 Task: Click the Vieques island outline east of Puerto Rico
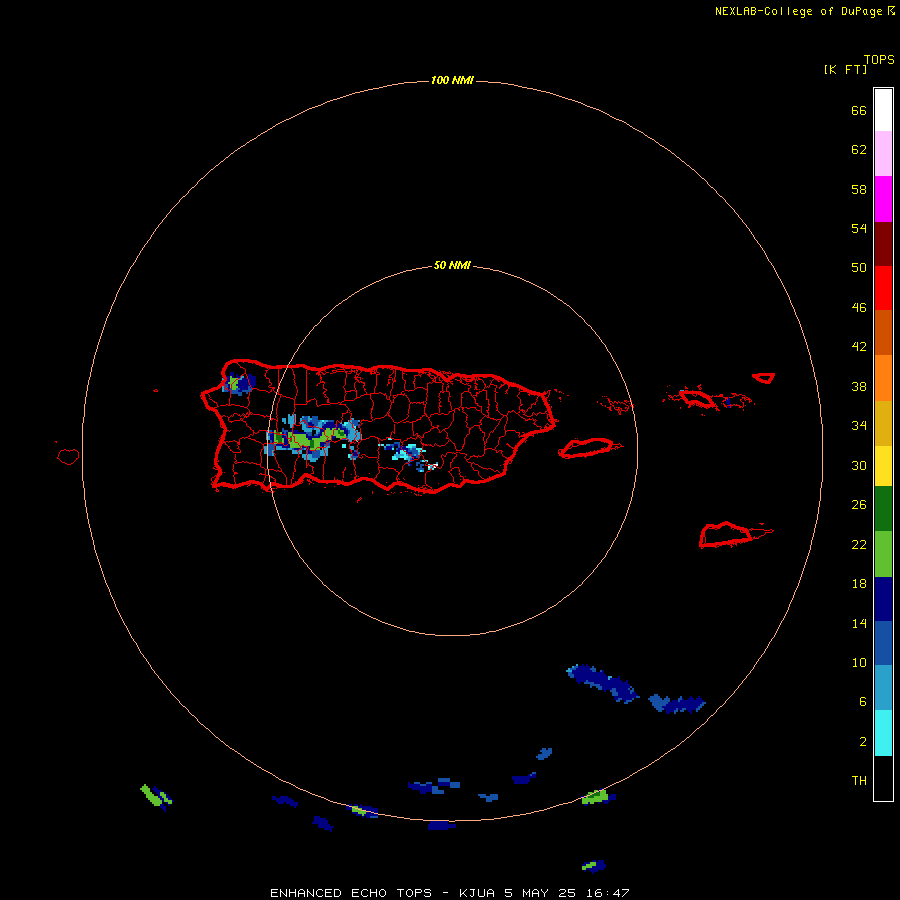click(x=589, y=448)
